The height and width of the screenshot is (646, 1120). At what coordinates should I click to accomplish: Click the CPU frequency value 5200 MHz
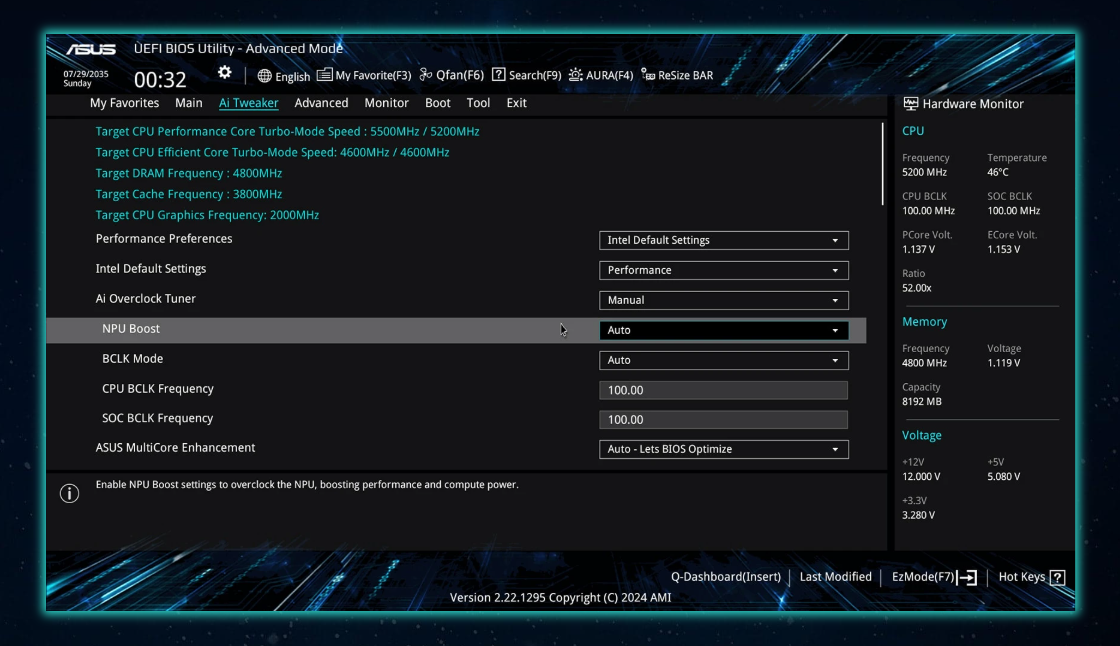[924, 172]
